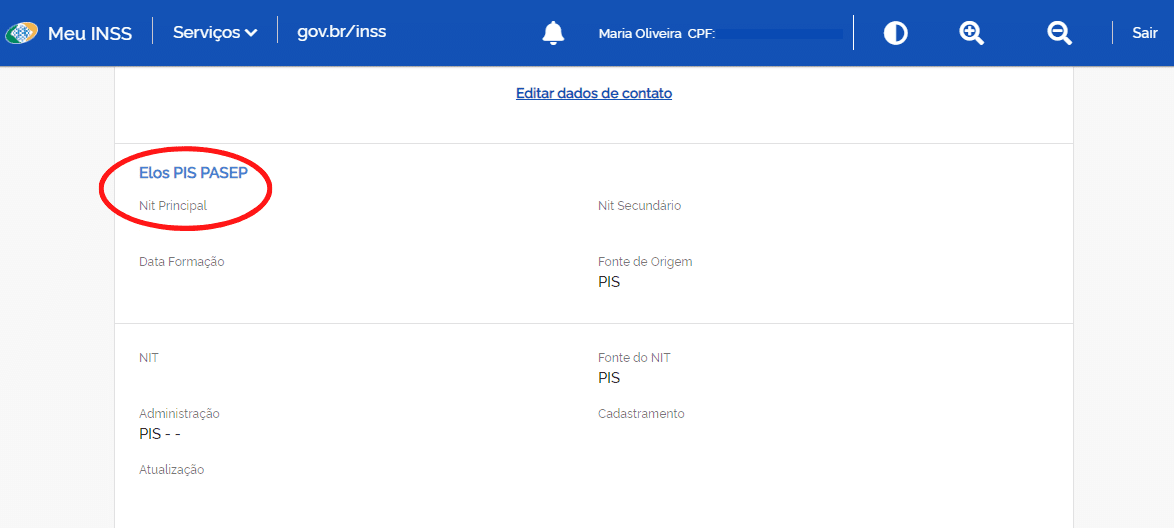
Task: Click the Meu INSS title text
Action: click(90, 33)
